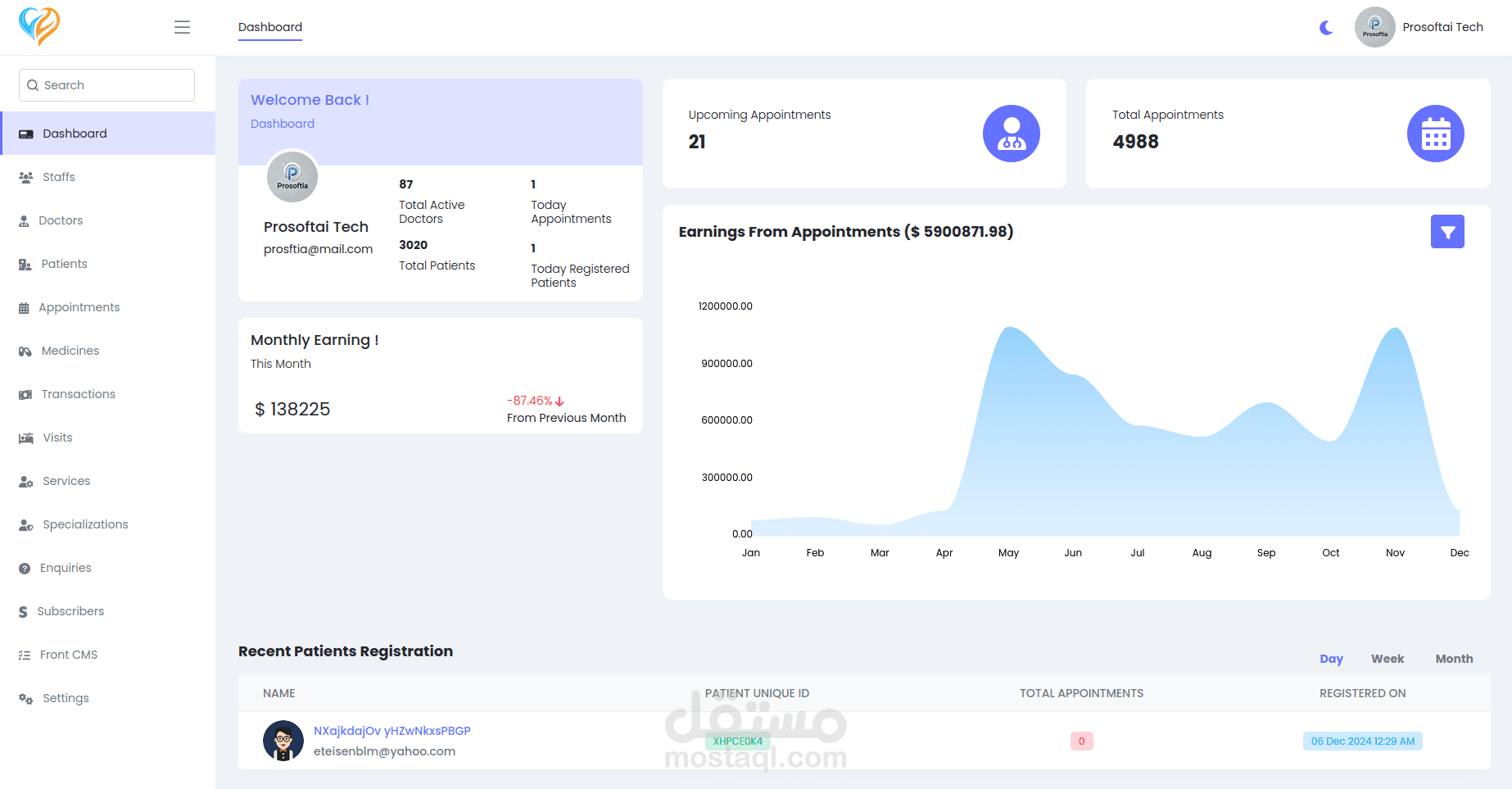This screenshot has width=1512, height=789.
Task: Click the Today Registered Patients stat
Action: point(580,265)
